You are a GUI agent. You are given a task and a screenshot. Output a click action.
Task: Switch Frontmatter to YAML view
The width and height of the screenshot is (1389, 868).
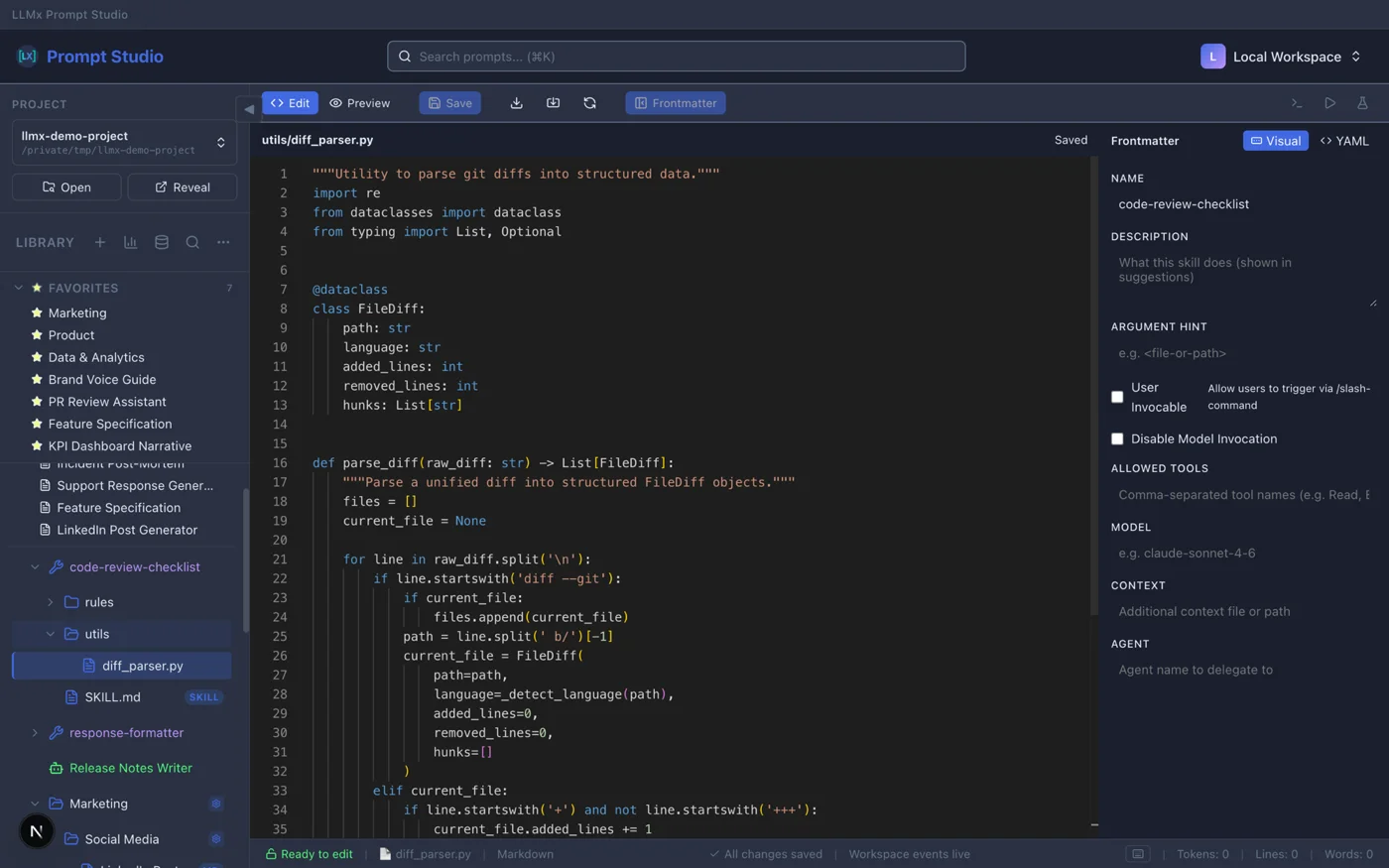pyautogui.click(x=1344, y=141)
